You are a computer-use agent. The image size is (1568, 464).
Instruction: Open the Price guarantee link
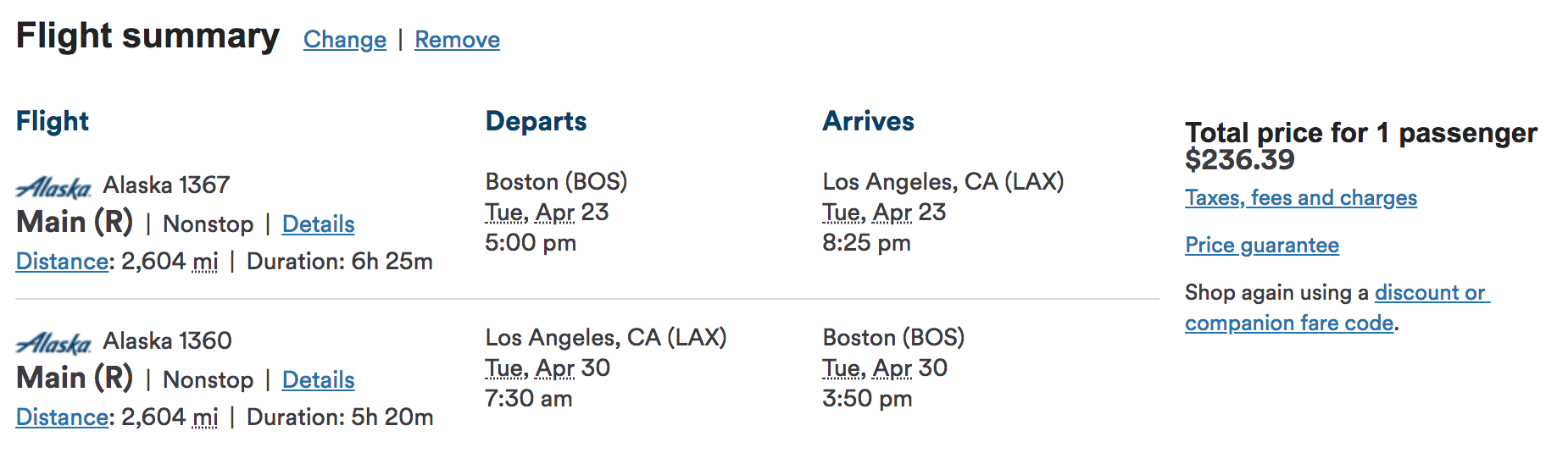(1261, 246)
